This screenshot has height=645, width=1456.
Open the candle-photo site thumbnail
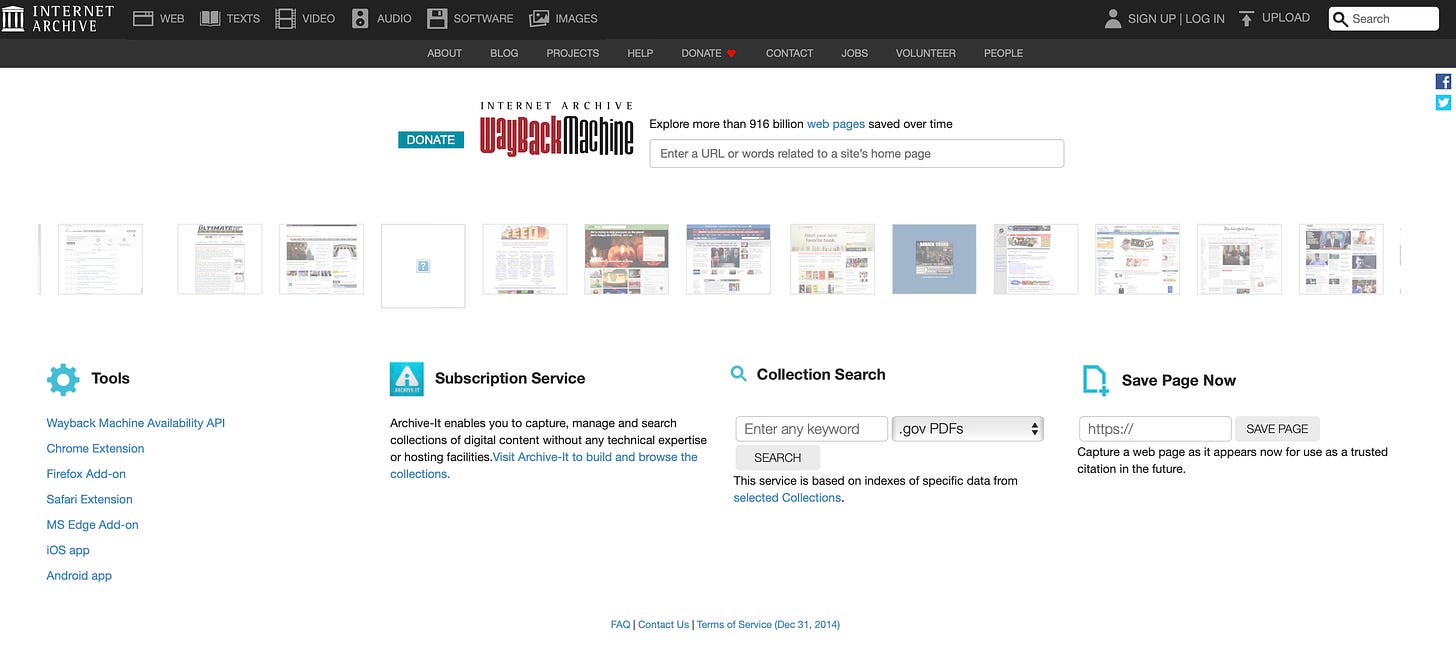(627, 259)
